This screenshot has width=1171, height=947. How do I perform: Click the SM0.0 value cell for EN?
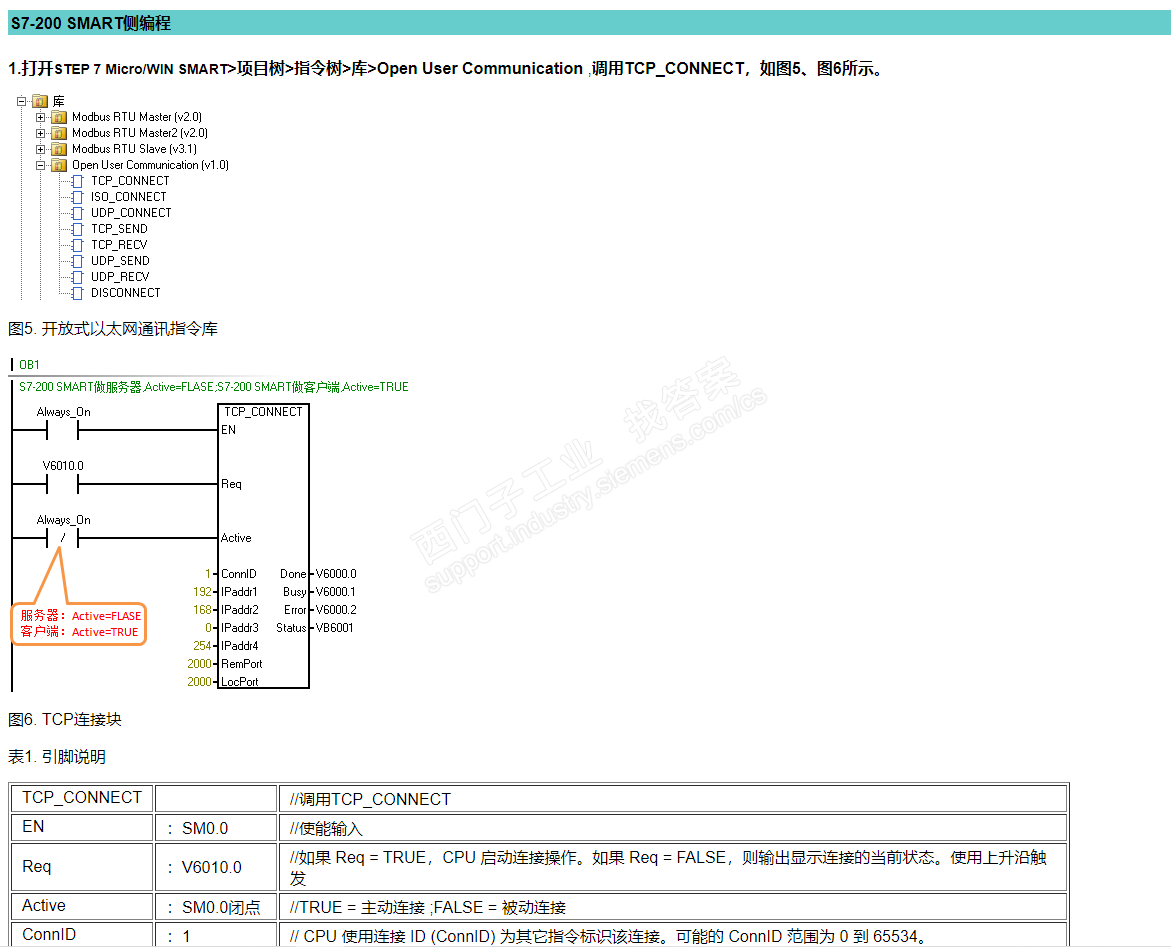[x=217, y=828]
